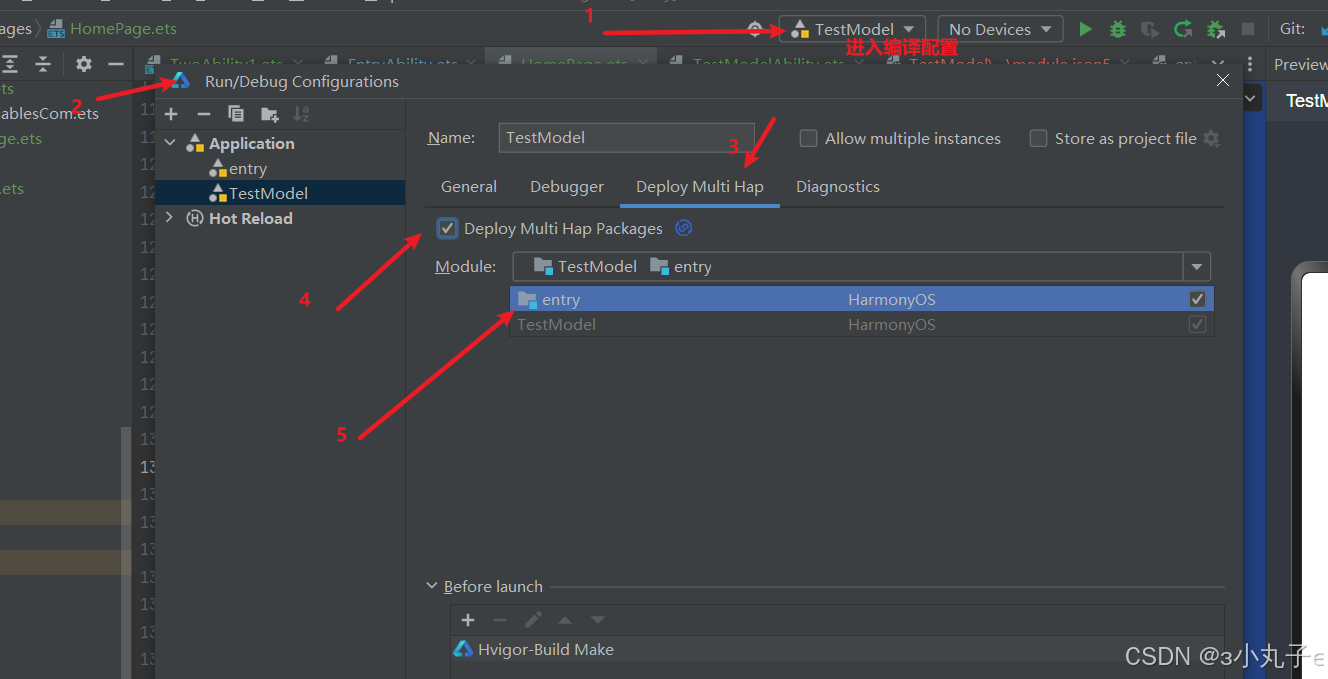
Task: Open the No Devices dropdown
Action: pyautogui.click(x=1000, y=29)
